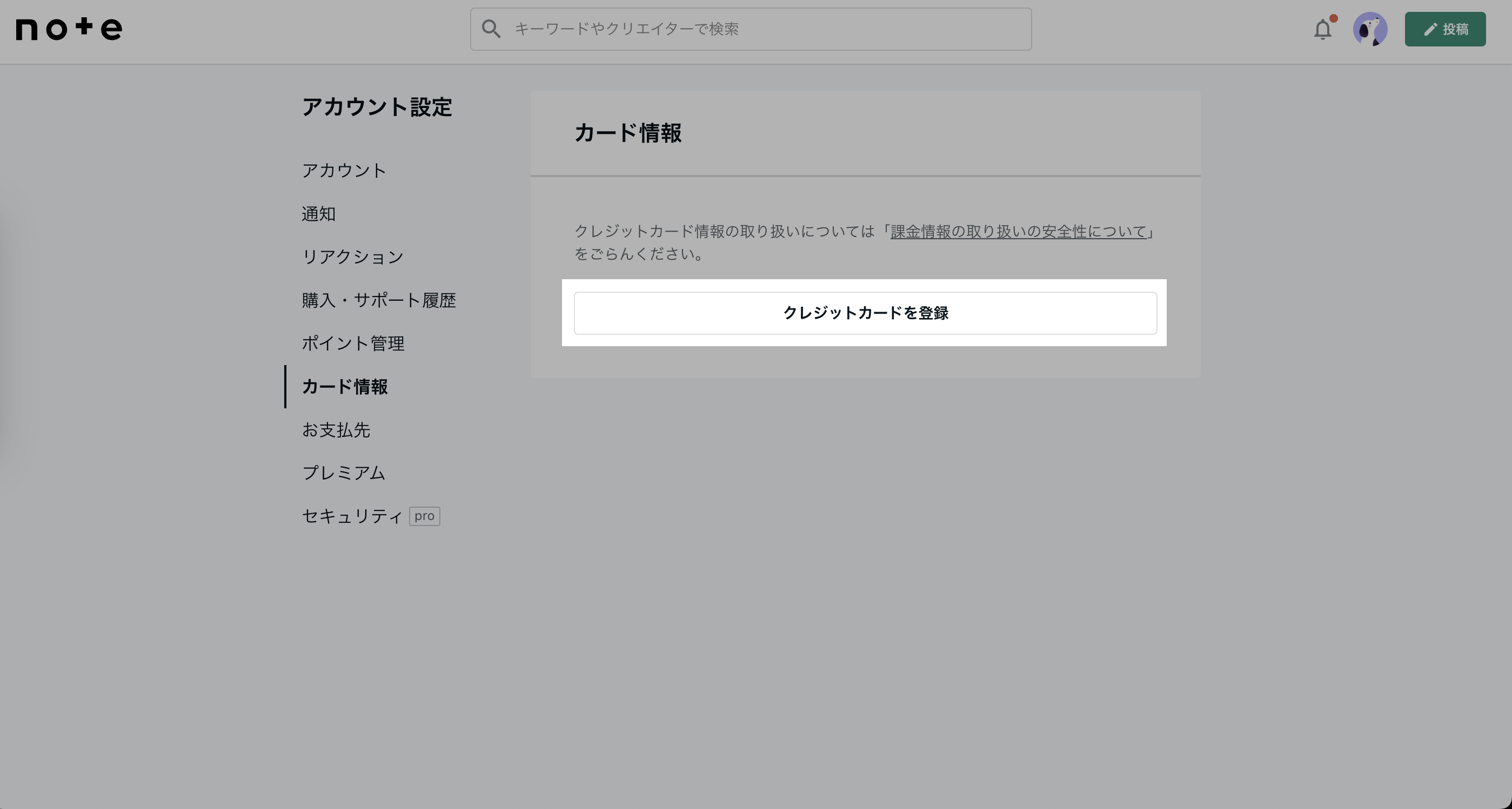
Task: Open the 通知 settings section
Action: click(x=319, y=214)
